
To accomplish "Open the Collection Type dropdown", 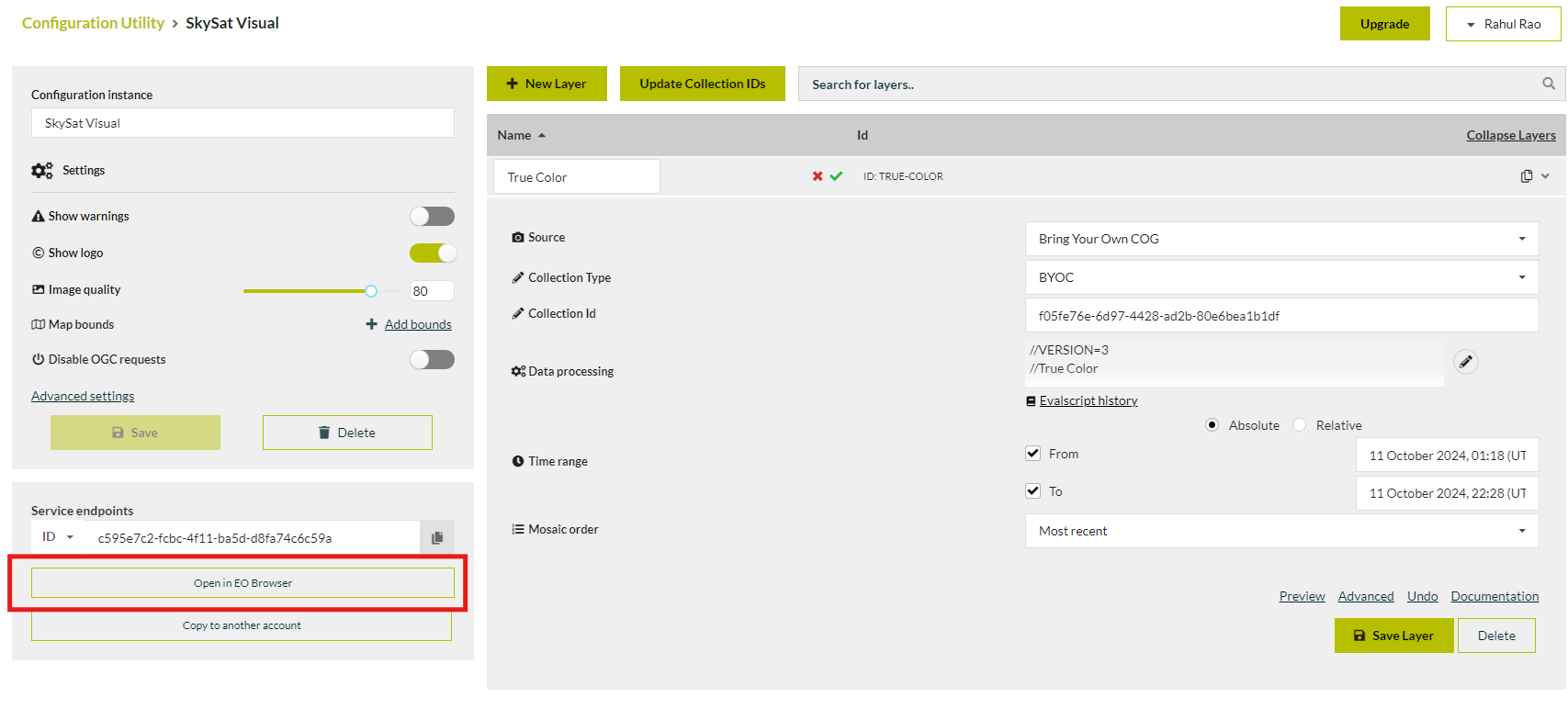I will point(1281,277).
